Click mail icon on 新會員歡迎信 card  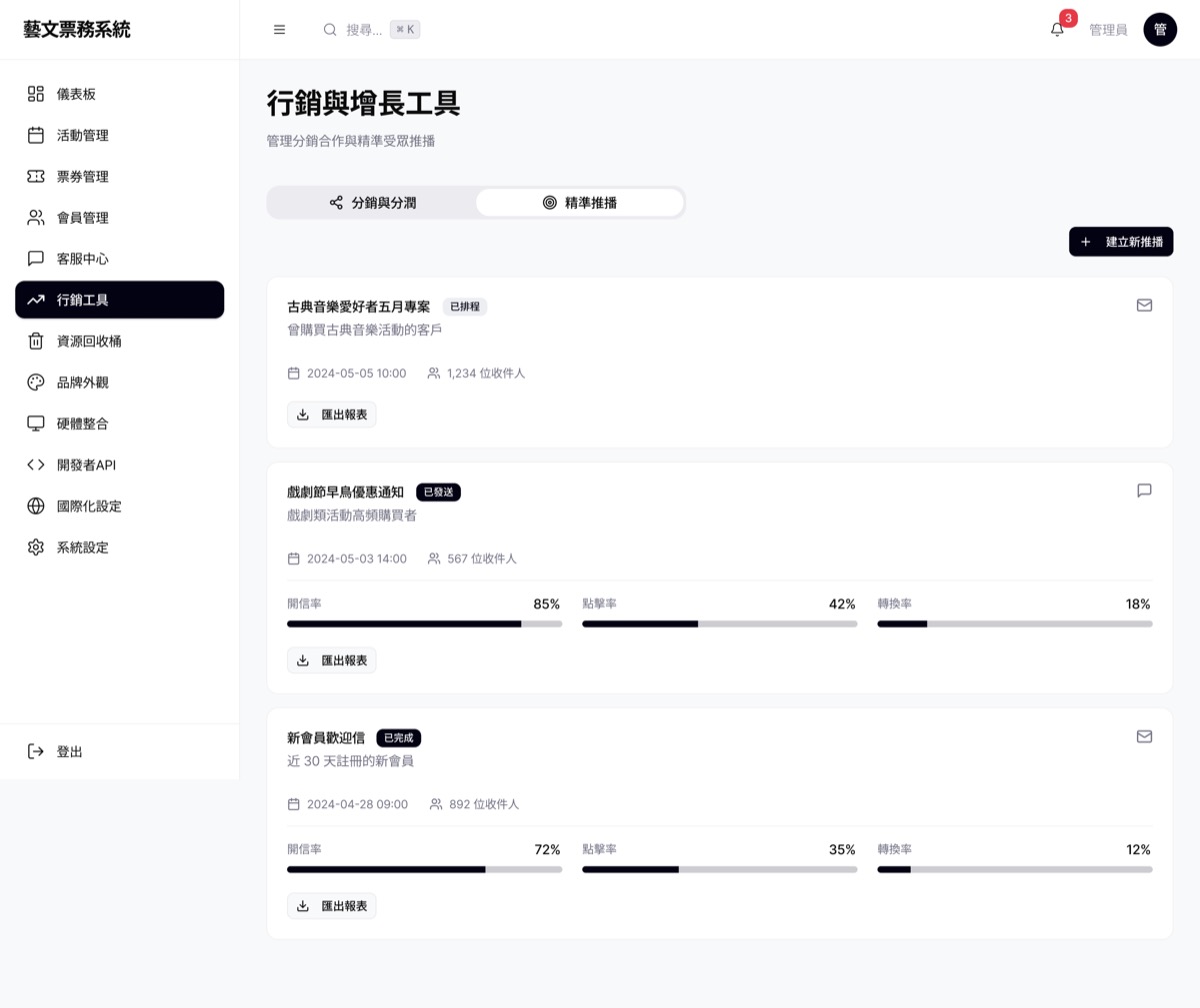click(1145, 736)
